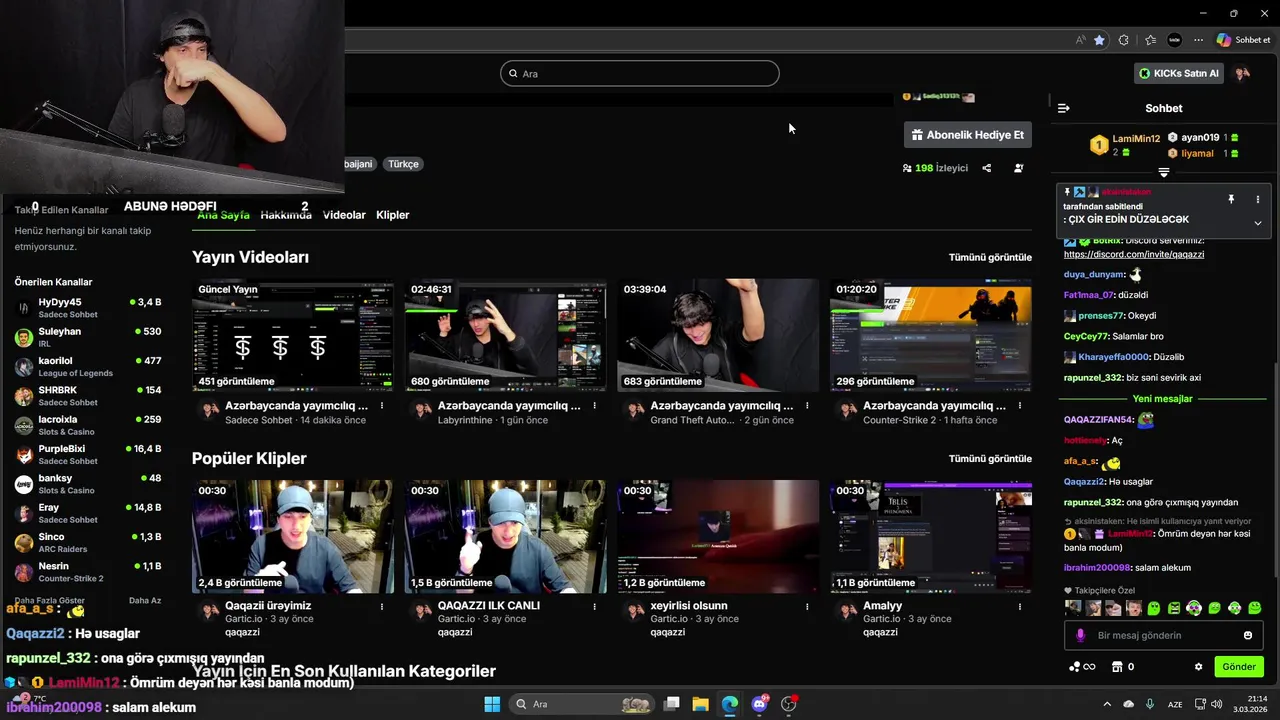1280x720 pixels.
Task: Open the Hakkımda tab
Action: pyautogui.click(x=286, y=215)
